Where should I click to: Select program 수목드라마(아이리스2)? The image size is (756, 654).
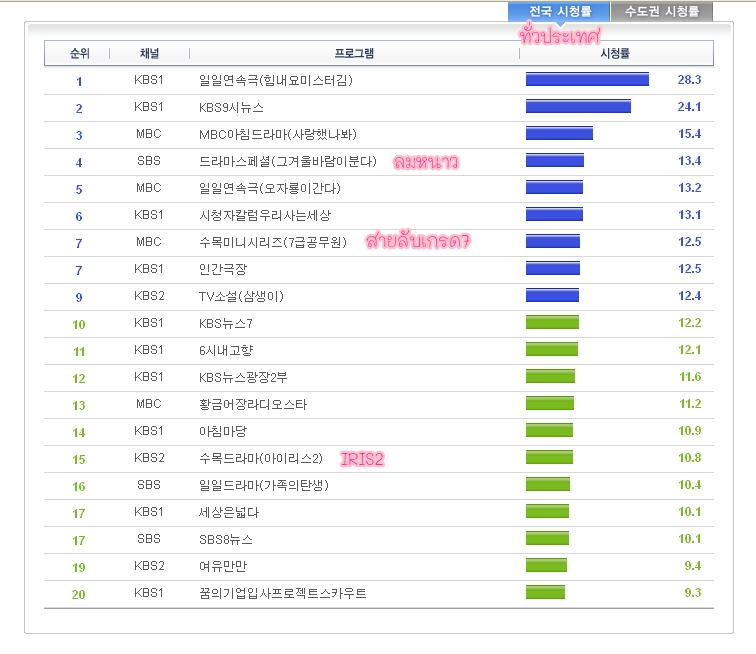pos(261,458)
